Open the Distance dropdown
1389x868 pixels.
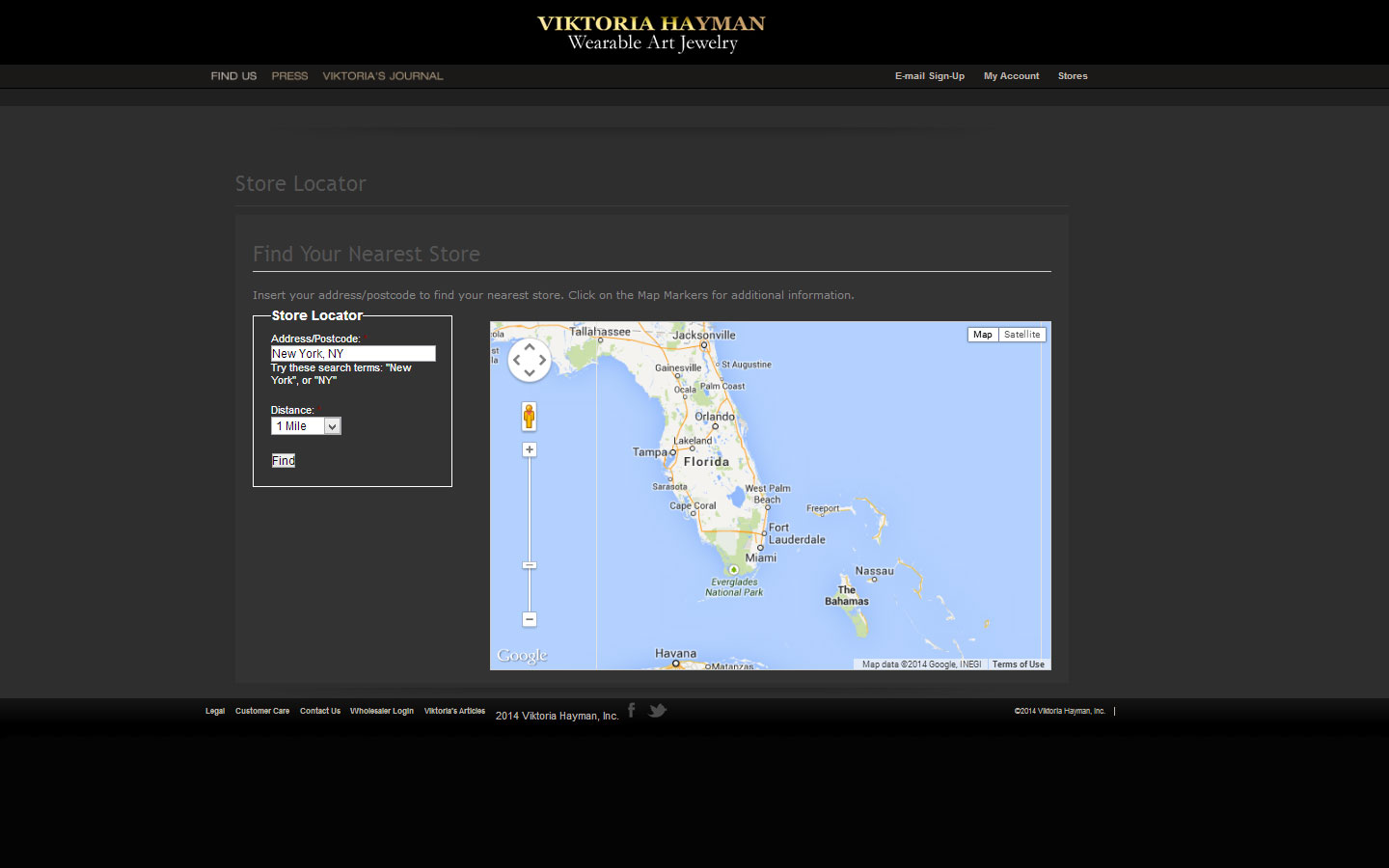point(306,426)
